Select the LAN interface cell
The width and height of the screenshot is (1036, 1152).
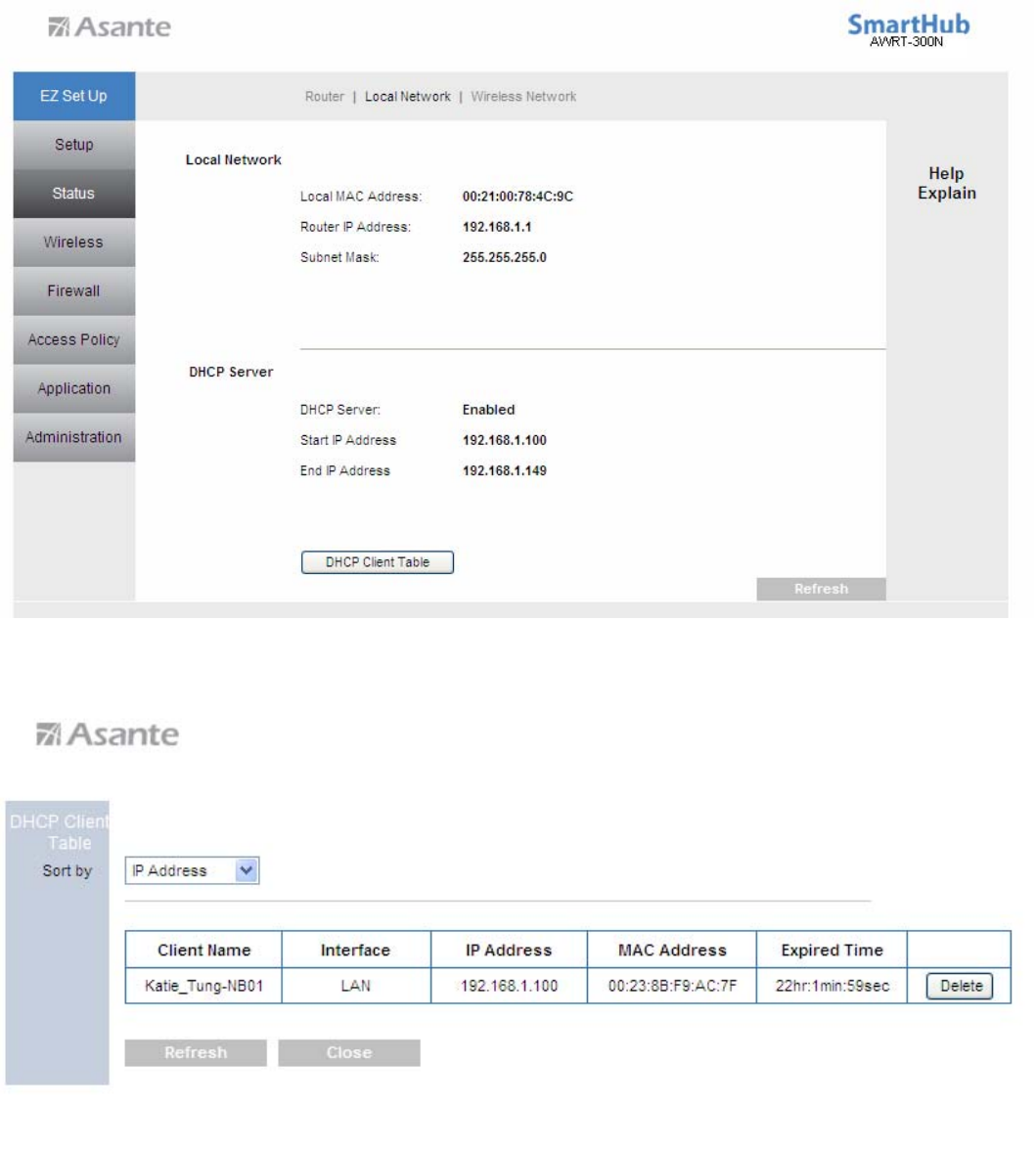click(x=356, y=986)
